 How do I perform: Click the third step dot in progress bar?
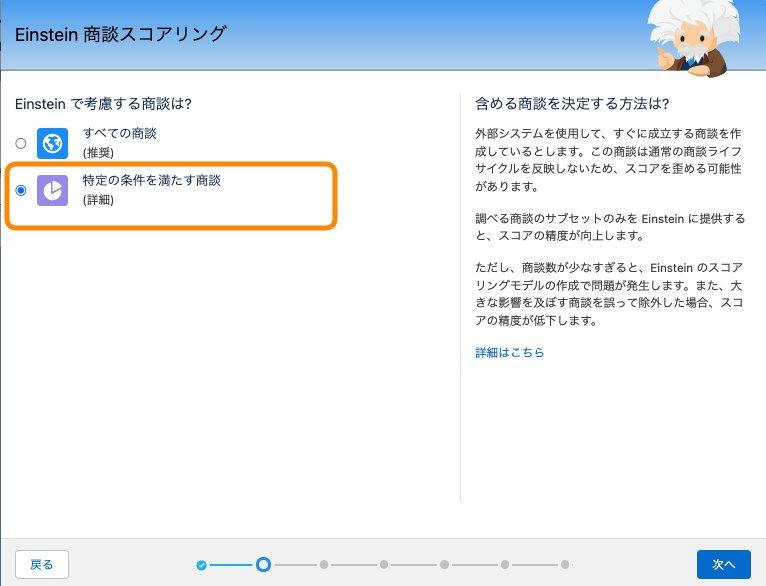tap(324, 565)
